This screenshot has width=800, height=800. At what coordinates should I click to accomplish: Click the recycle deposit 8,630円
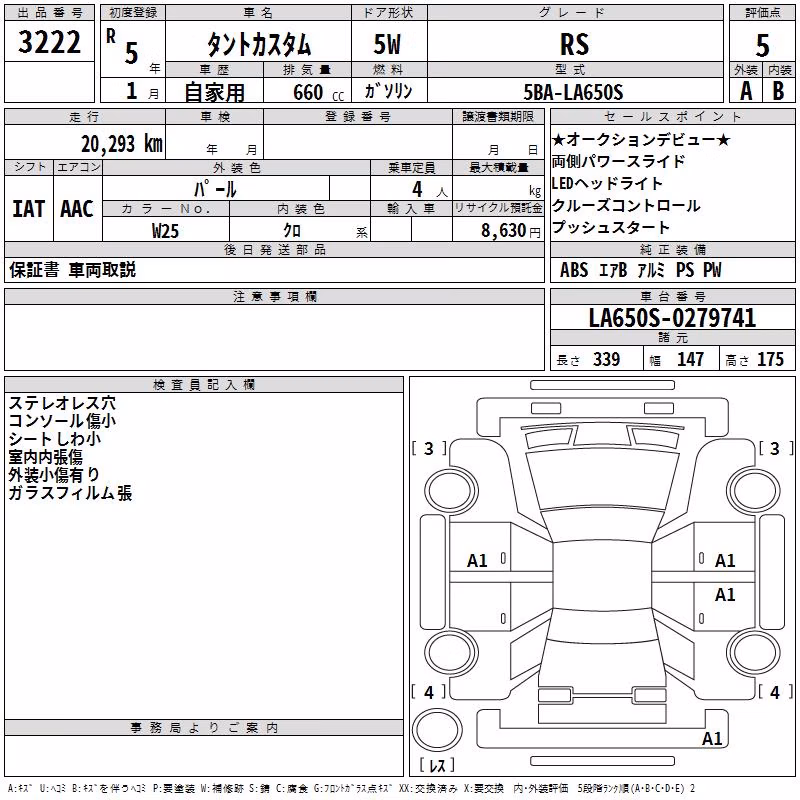click(511, 231)
